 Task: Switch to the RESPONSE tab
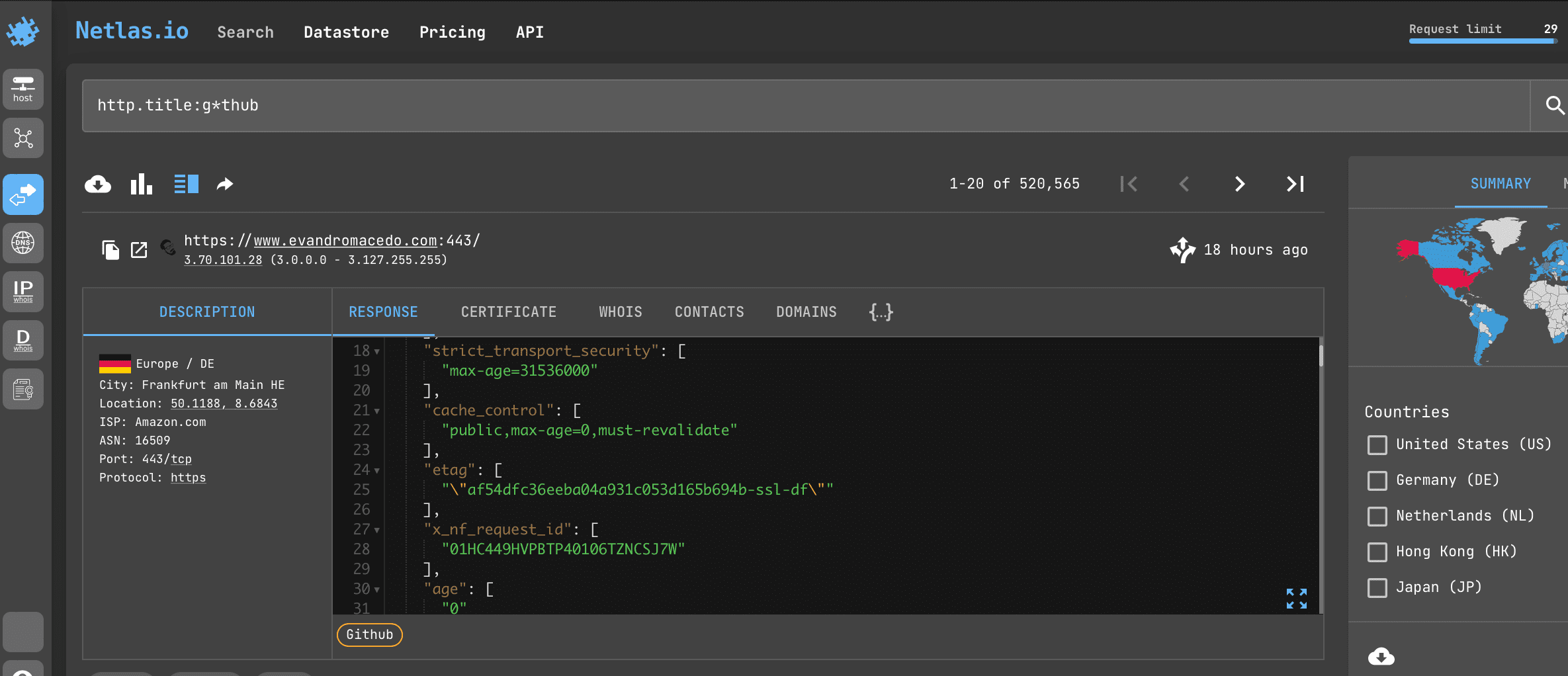click(384, 312)
